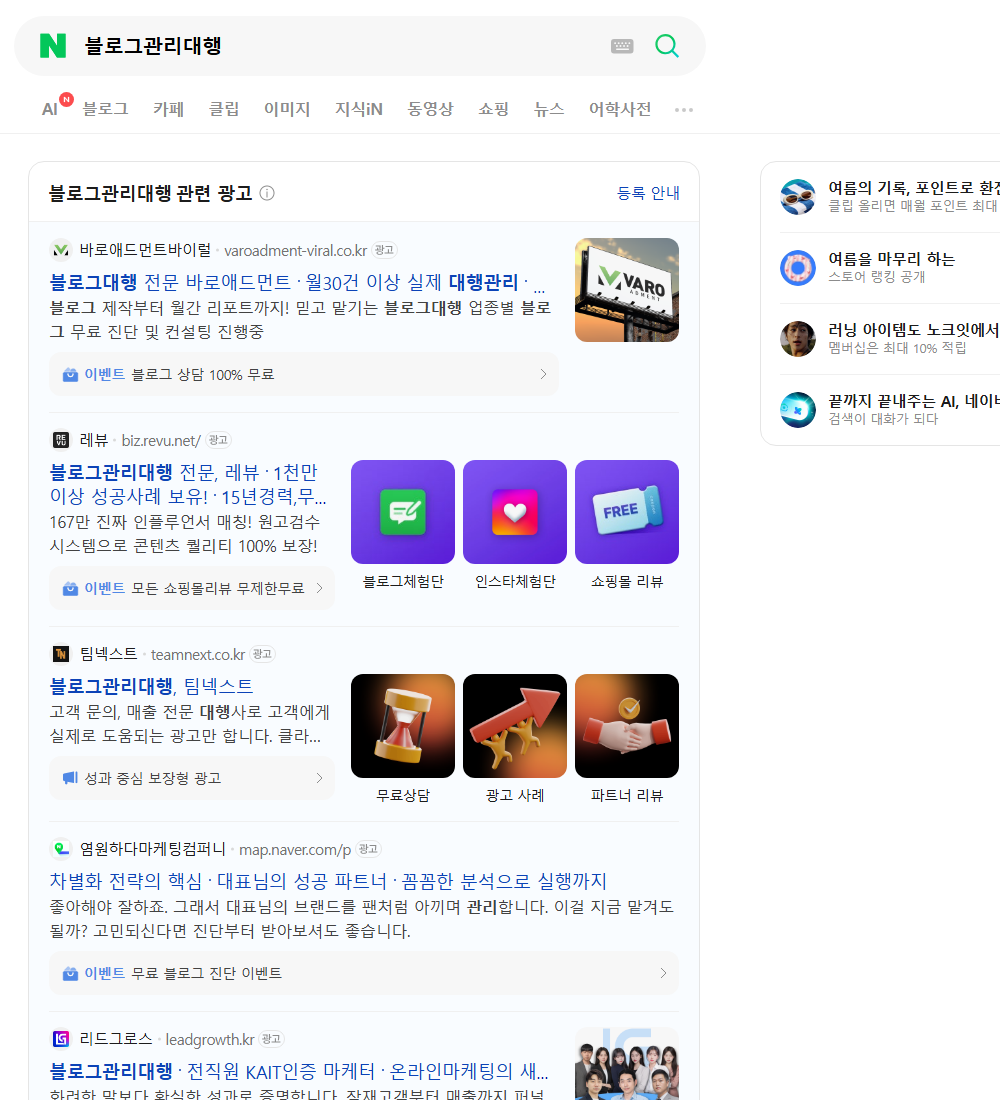Open the 블로그 상담 100% 무료 event
Viewport: 1000px width, 1100px height.
click(304, 374)
